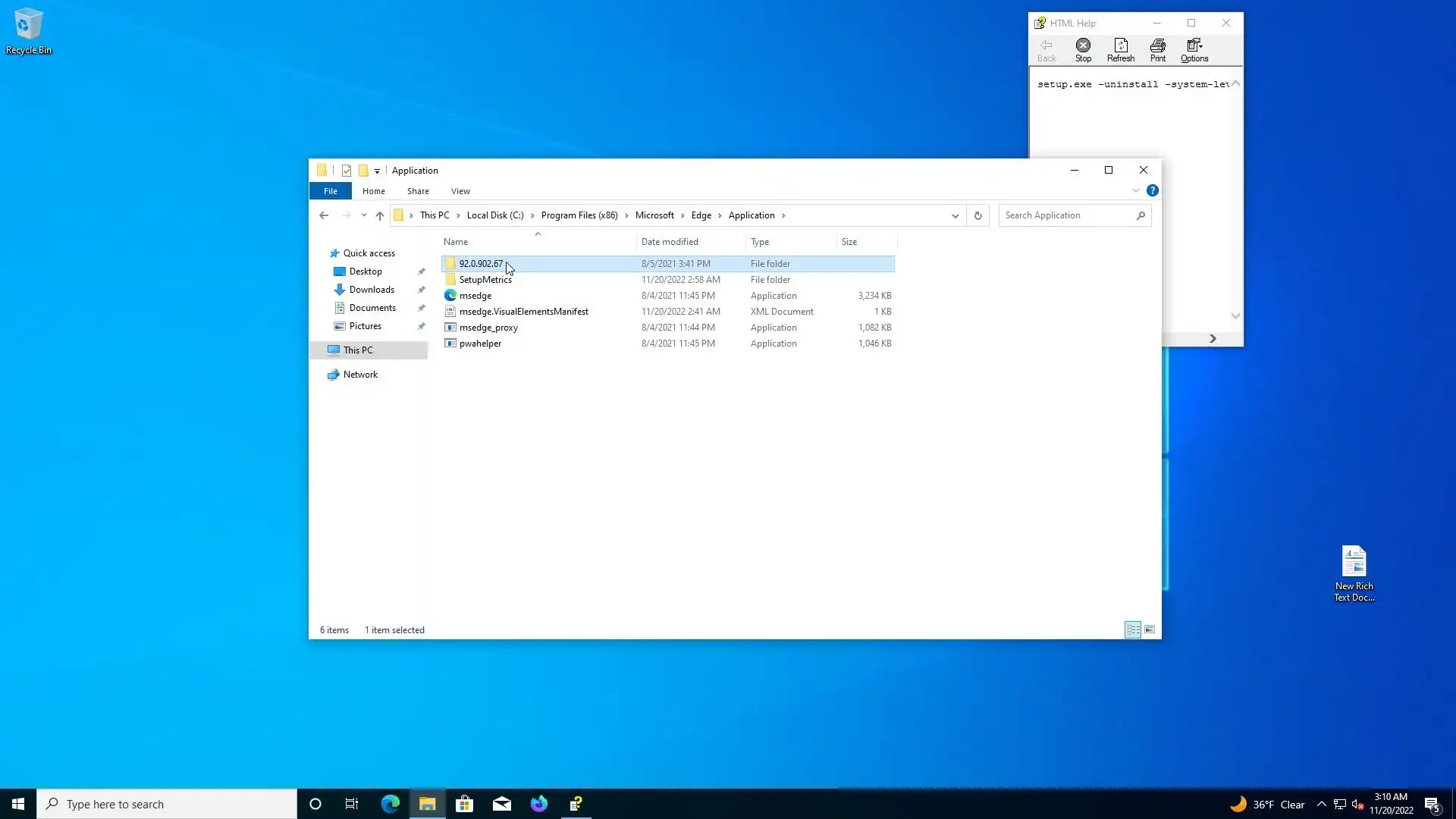Click the Refresh icon in HTML Help
The width and height of the screenshot is (1456, 819).
point(1120,50)
